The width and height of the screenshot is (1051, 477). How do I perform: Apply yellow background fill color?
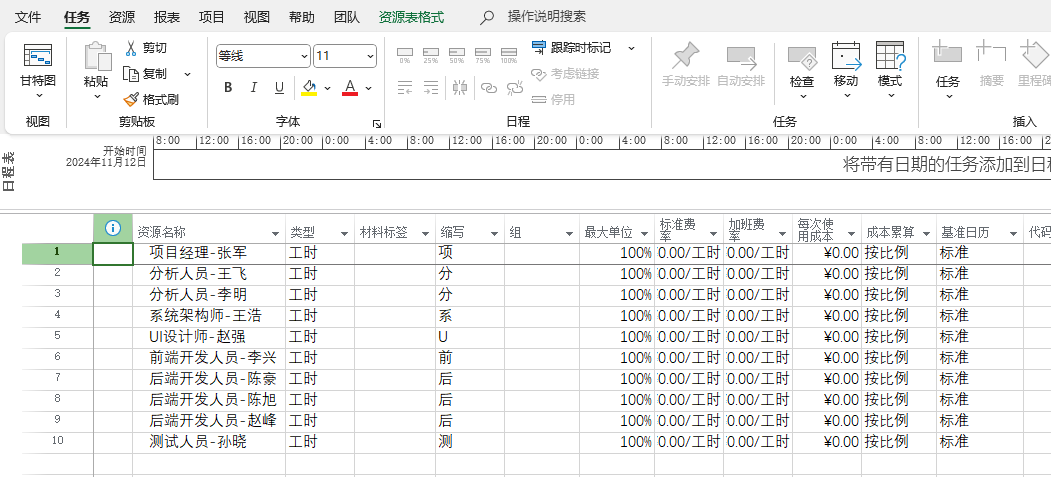[309, 88]
